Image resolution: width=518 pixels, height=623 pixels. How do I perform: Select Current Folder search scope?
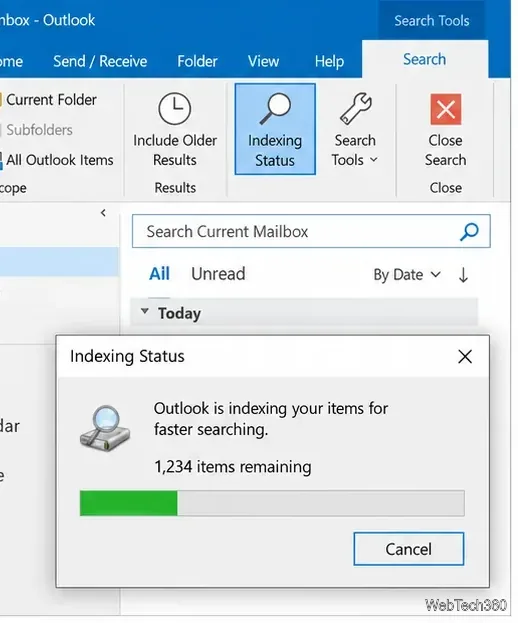click(x=48, y=100)
